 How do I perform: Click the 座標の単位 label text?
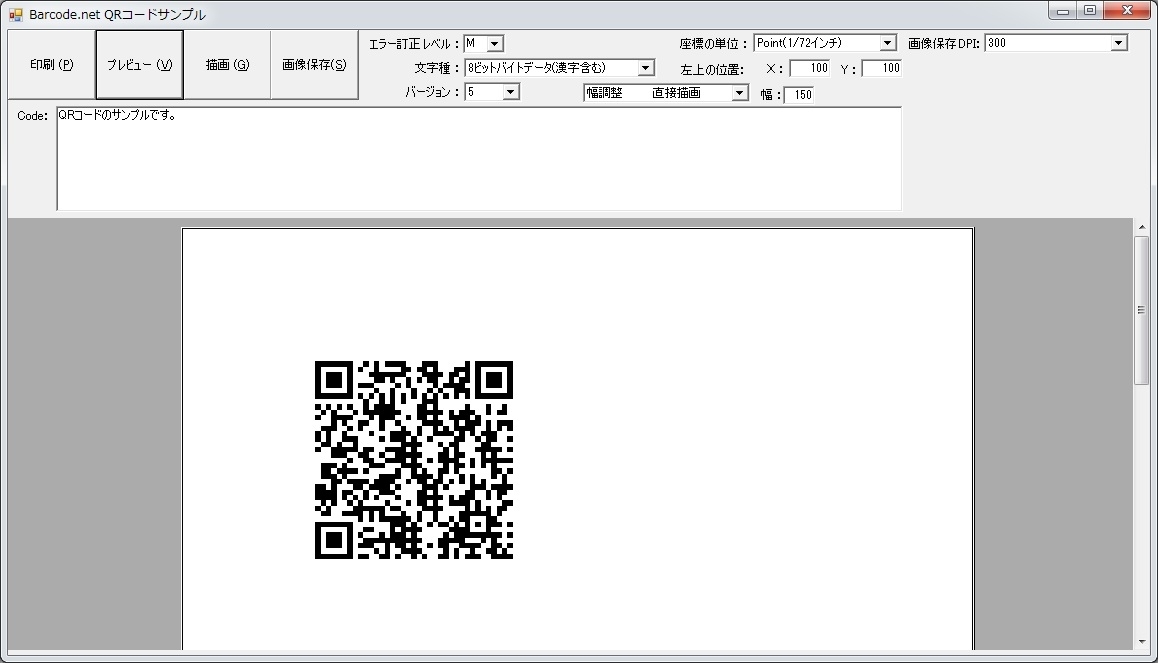click(x=713, y=44)
